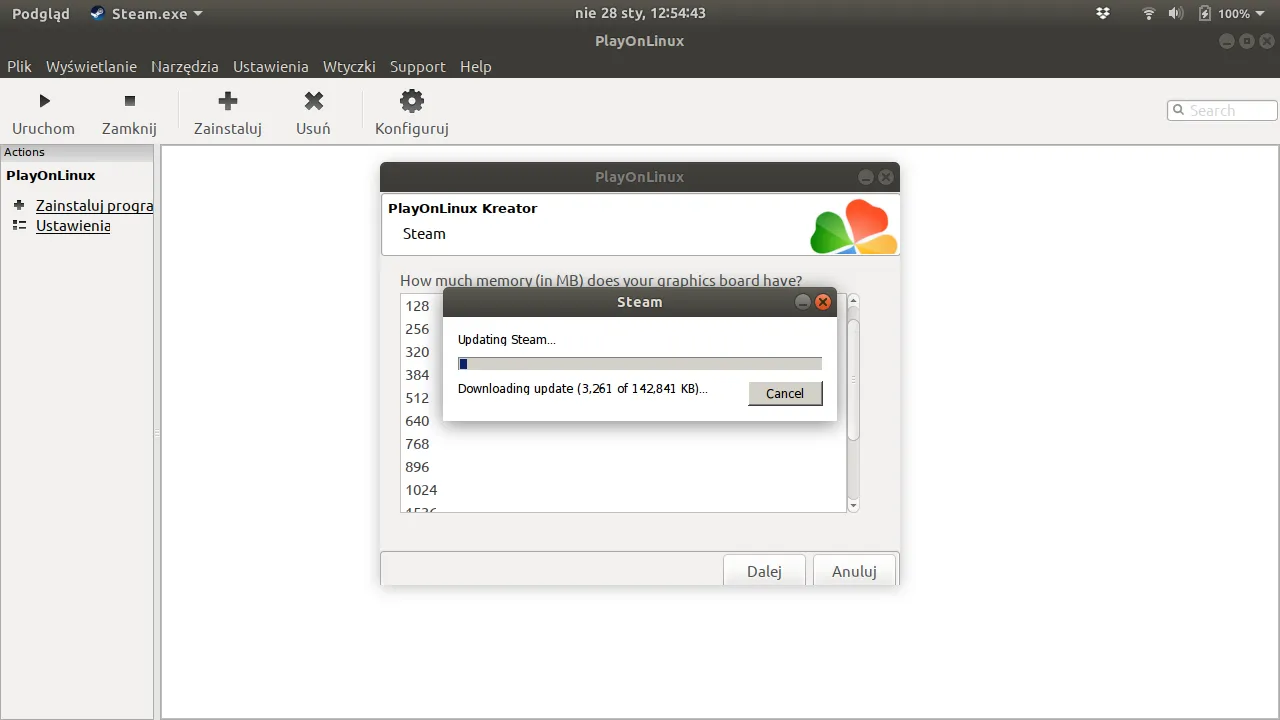Image resolution: width=1280 pixels, height=720 pixels.
Task: Focus the Search input field
Action: (1222, 110)
